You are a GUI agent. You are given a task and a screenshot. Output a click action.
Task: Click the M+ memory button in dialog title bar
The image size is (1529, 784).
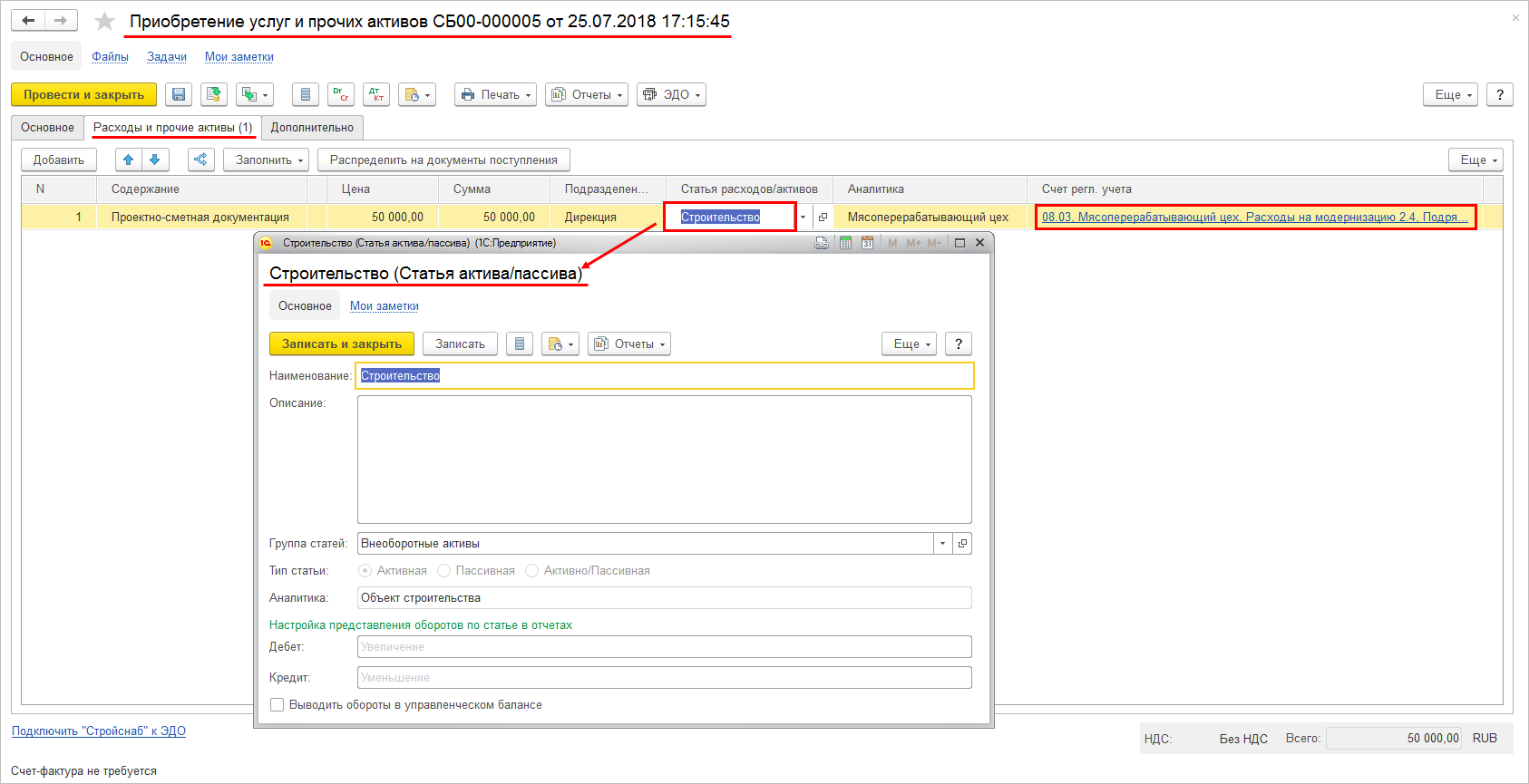click(x=913, y=243)
